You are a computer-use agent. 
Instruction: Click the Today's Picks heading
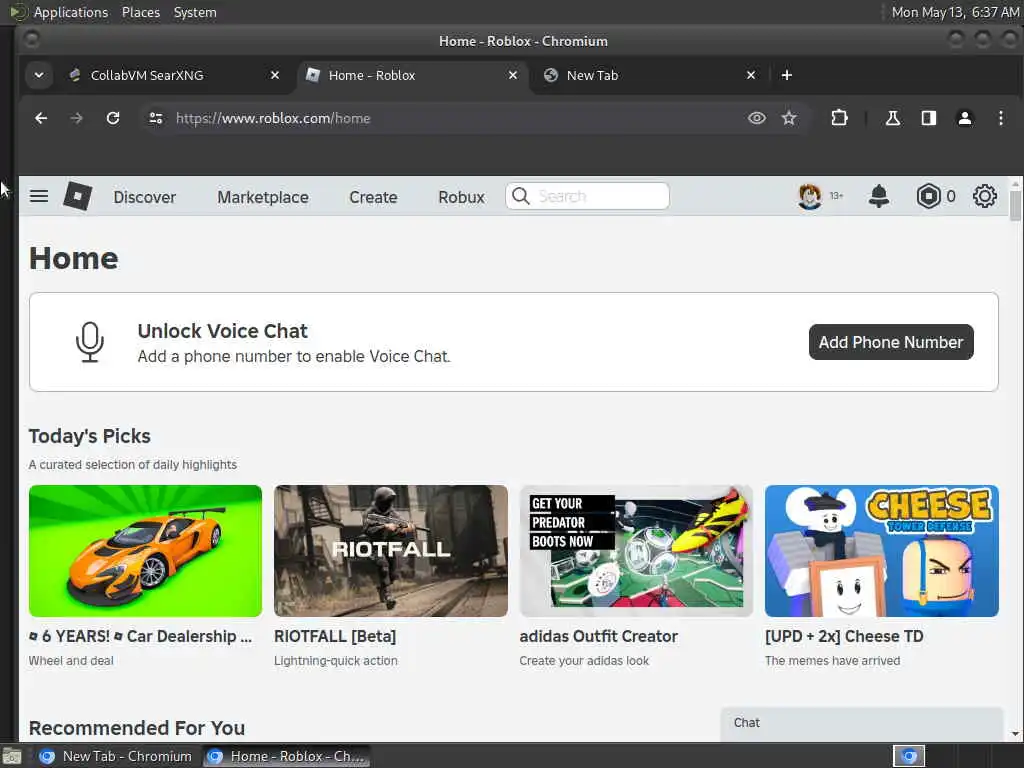click(x=89, y=436)
